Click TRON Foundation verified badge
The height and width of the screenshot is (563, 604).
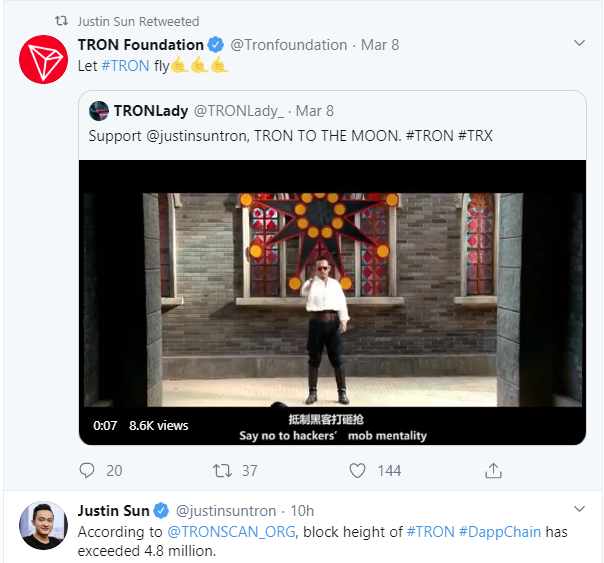tap(215, 45)
